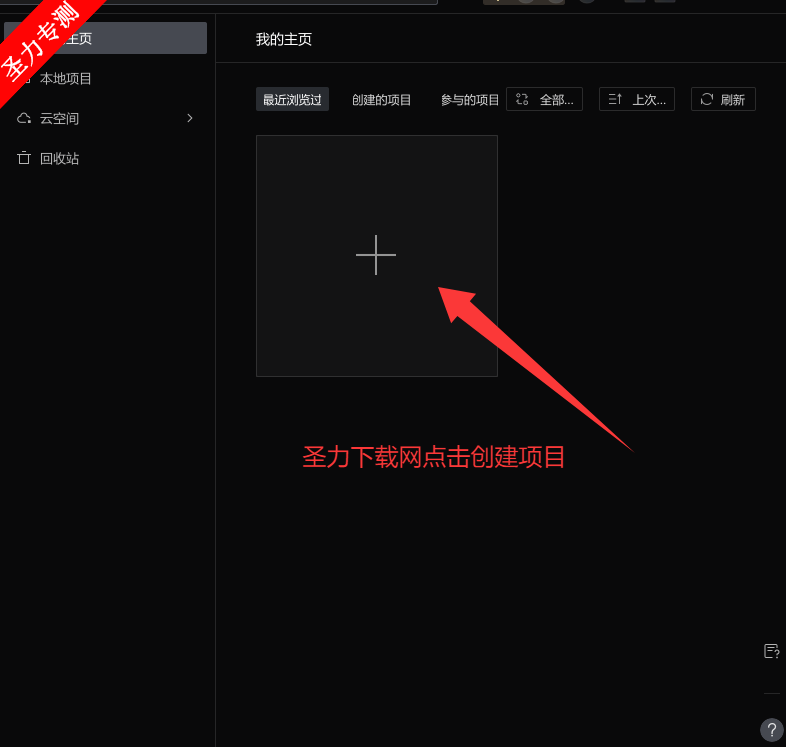Open the feedback document icon on right edge
Screen dimensions: 786x747
pyautogui.click(x=771, y=651)
